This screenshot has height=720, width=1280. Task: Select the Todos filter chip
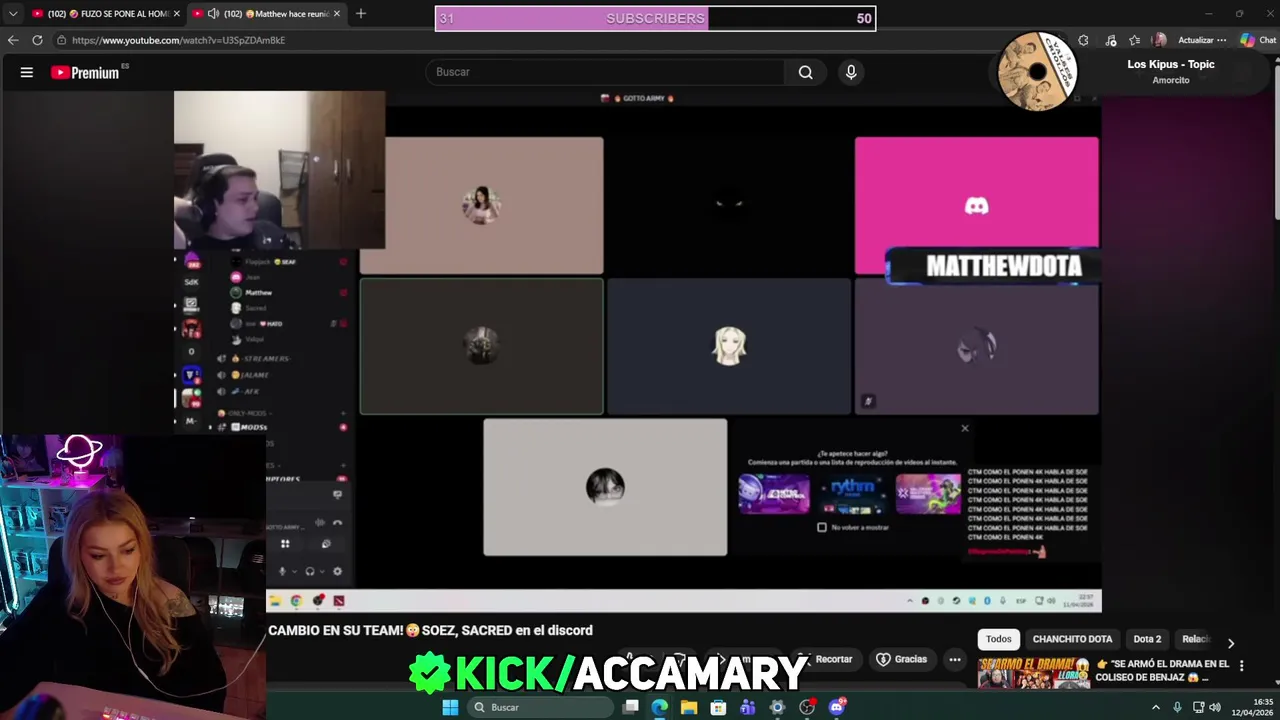click(999, 639)
